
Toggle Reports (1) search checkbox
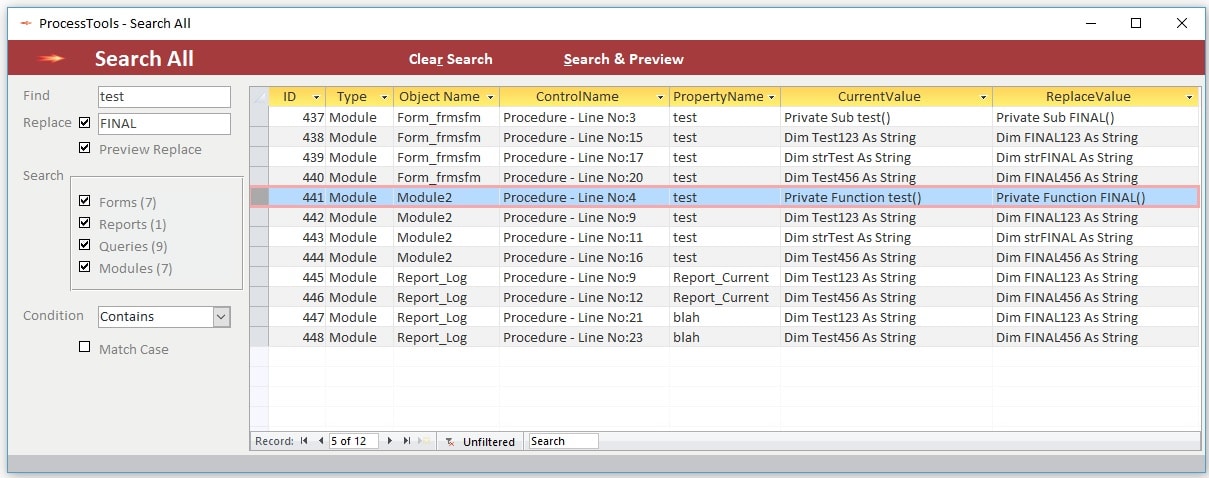point(84,223)
